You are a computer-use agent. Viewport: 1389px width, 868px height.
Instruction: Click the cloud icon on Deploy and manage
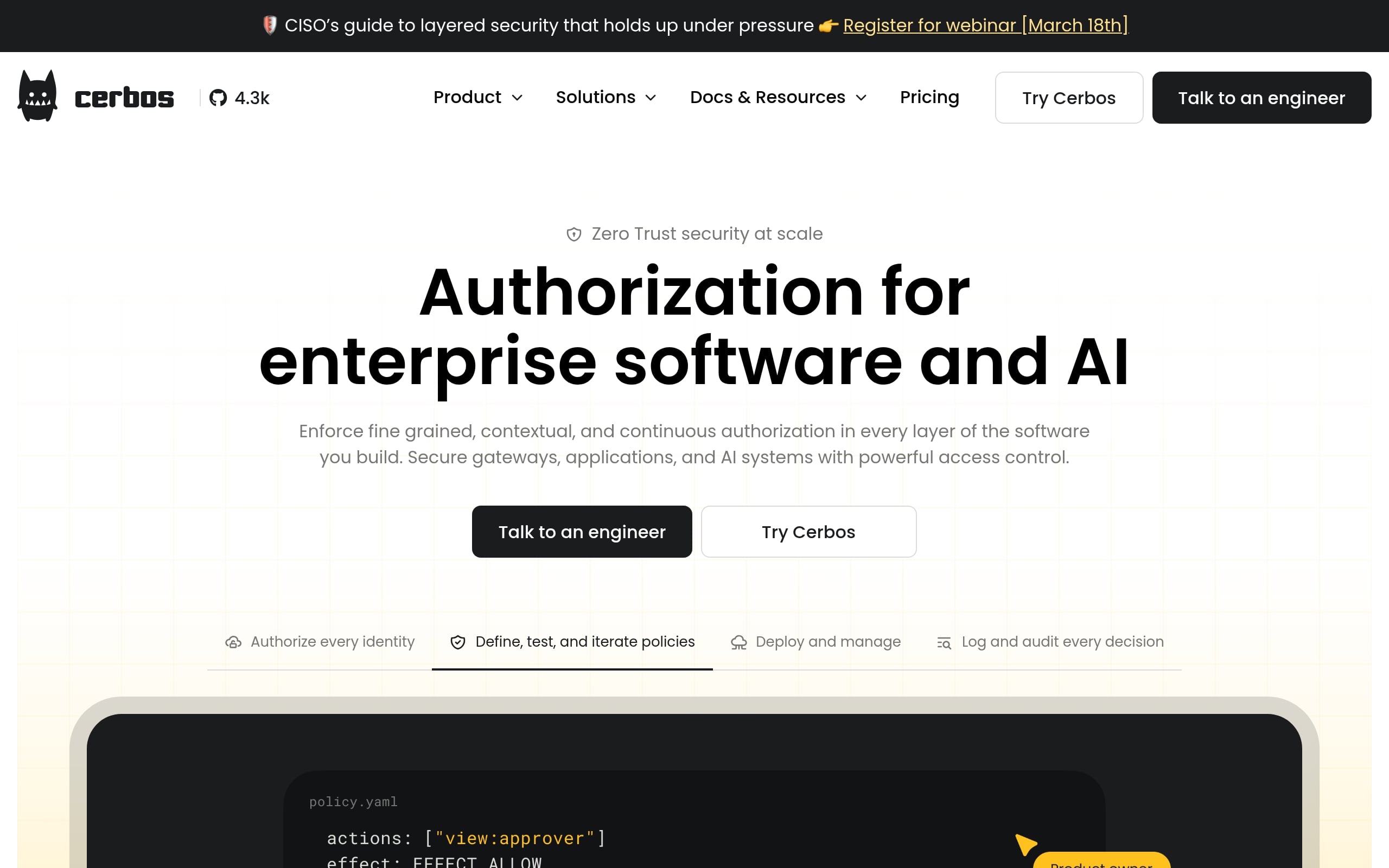[738, 642]
